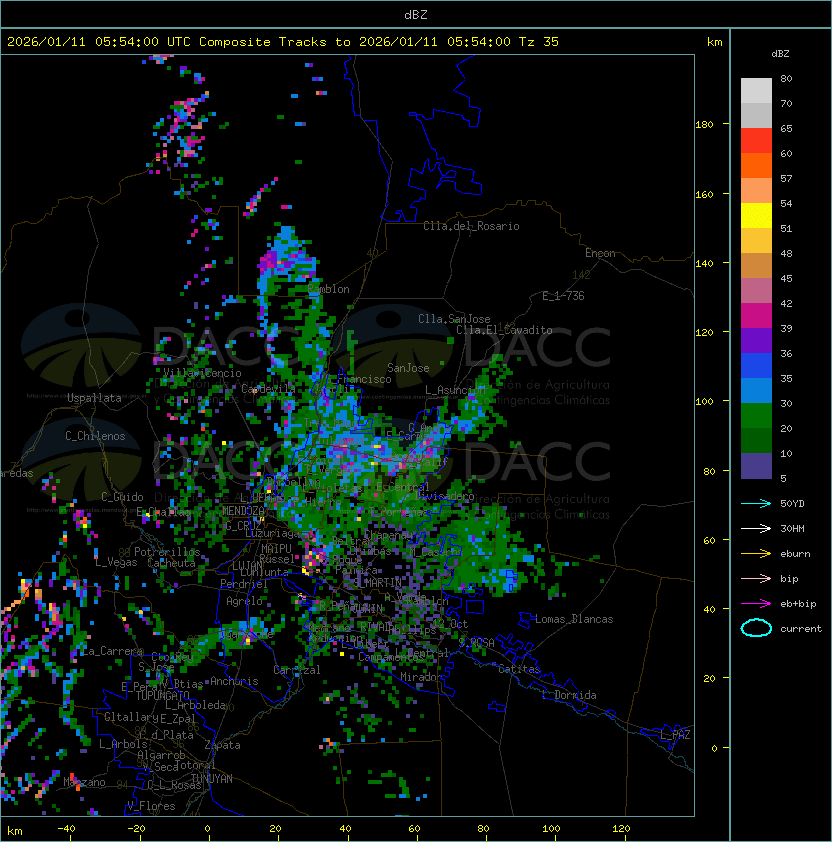Select the 'E_1-736' map label
Screen dimensions: 832x842
point(563,296)
